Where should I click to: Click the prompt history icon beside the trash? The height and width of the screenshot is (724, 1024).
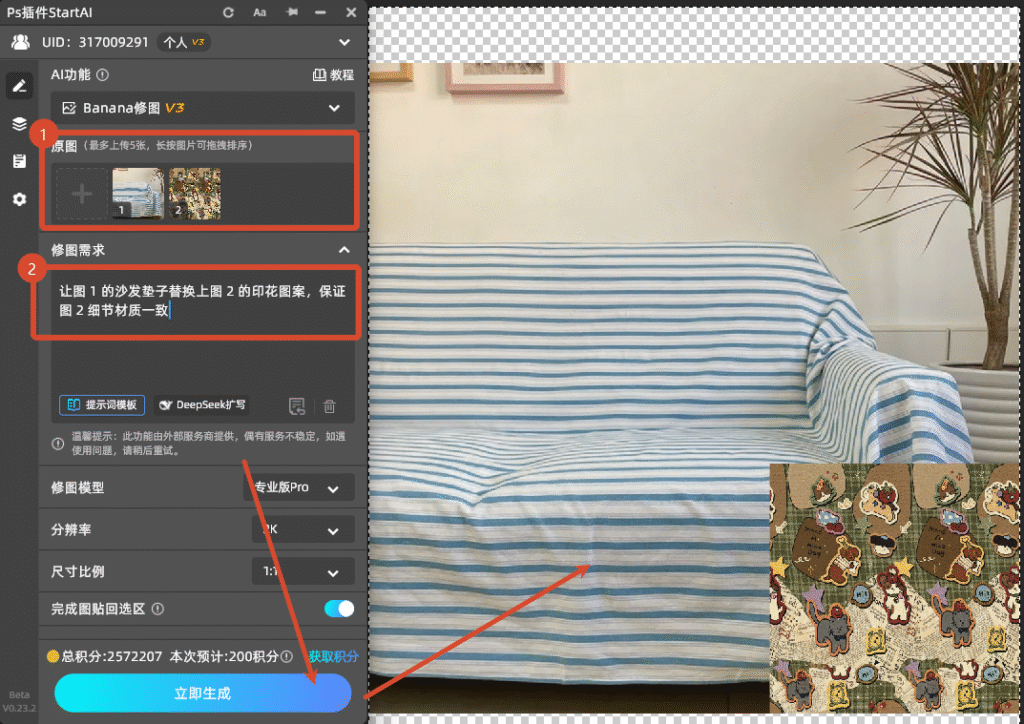click(297, 406)
